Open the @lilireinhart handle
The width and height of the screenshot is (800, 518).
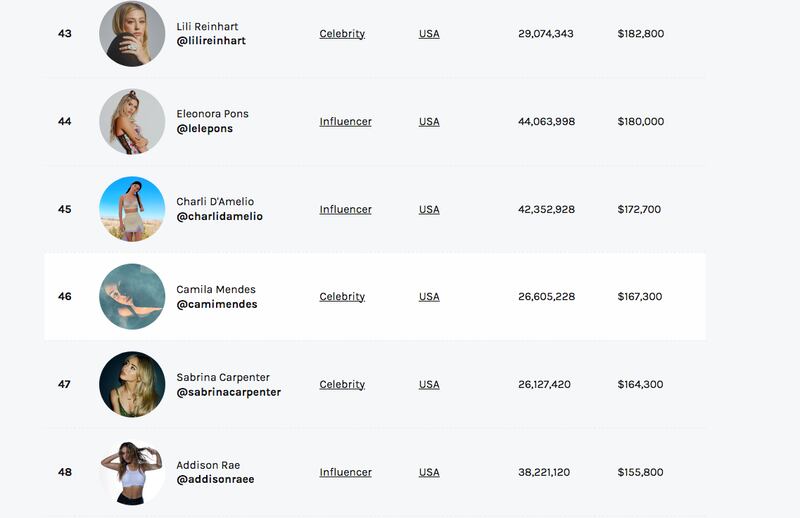pos(211,41)
